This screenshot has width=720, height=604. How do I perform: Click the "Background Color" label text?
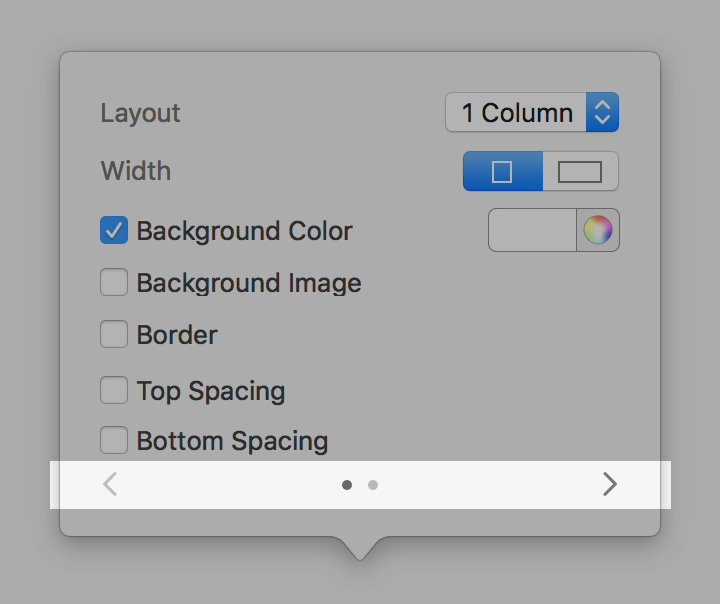click(x=245, y=231)
